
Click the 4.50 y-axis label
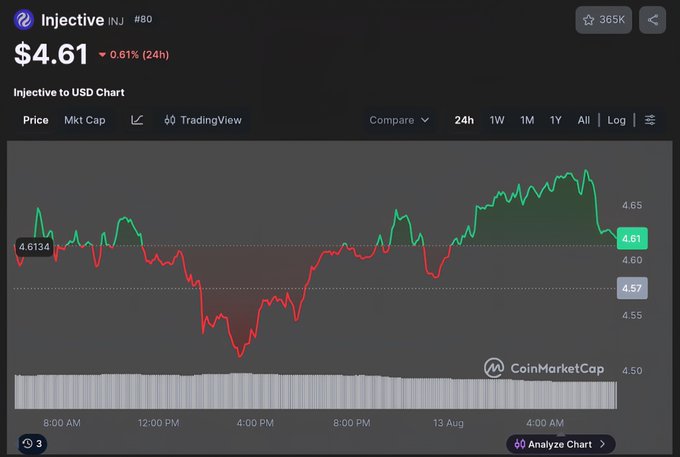coord(632,371)
